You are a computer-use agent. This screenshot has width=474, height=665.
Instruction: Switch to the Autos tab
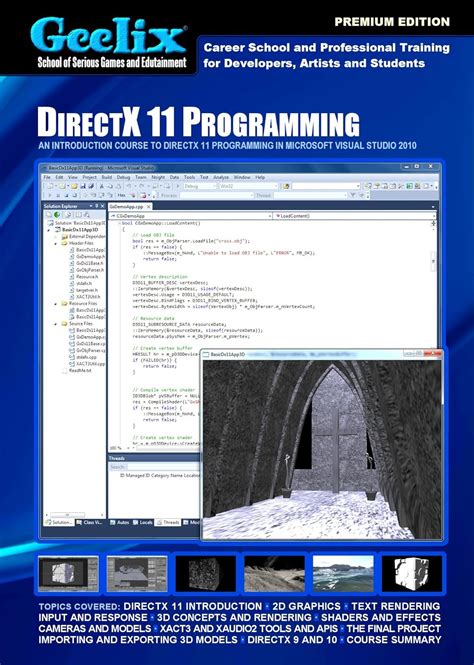(120, 522)
